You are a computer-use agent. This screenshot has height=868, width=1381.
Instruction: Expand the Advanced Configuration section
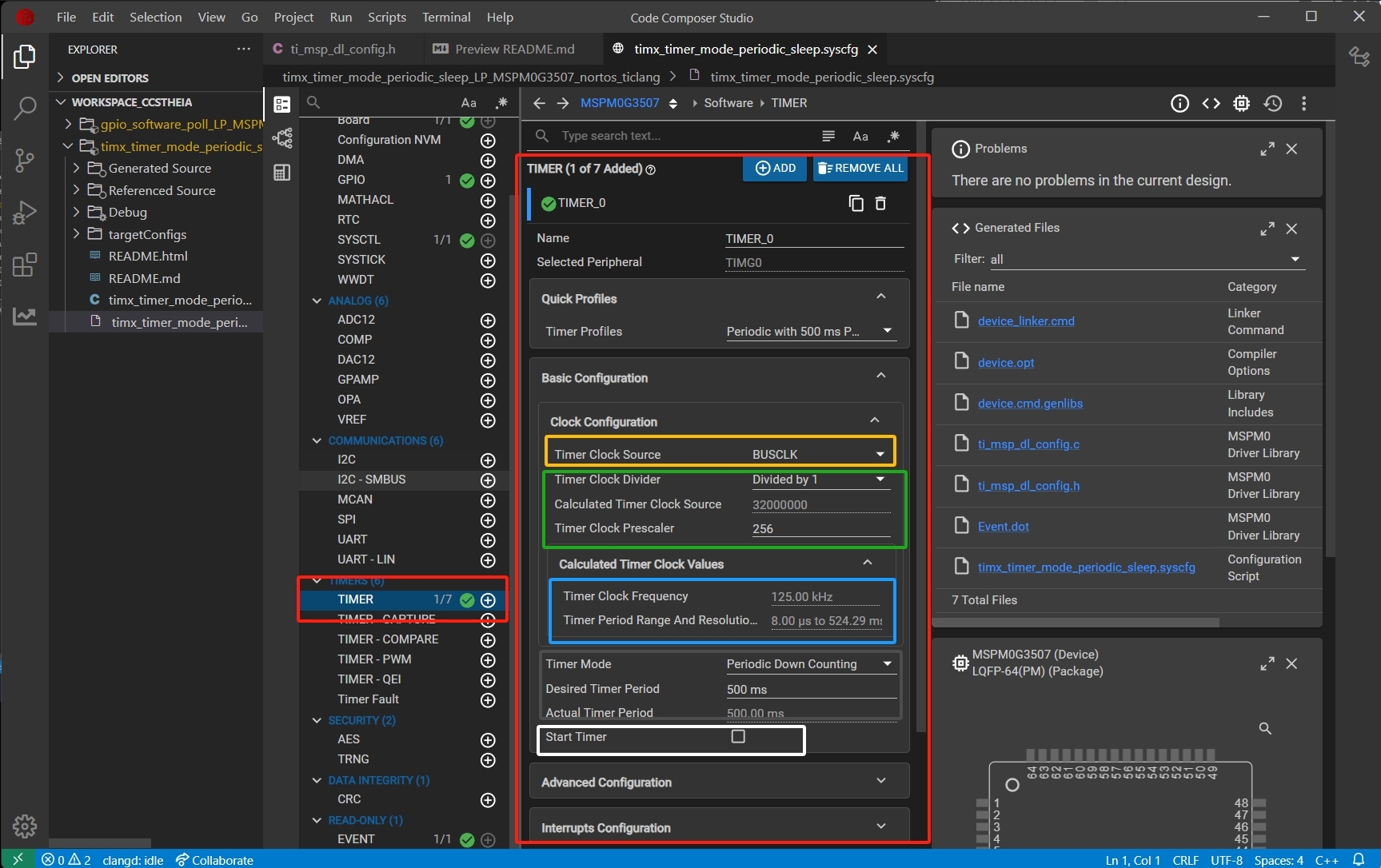(x=881, y=781)
